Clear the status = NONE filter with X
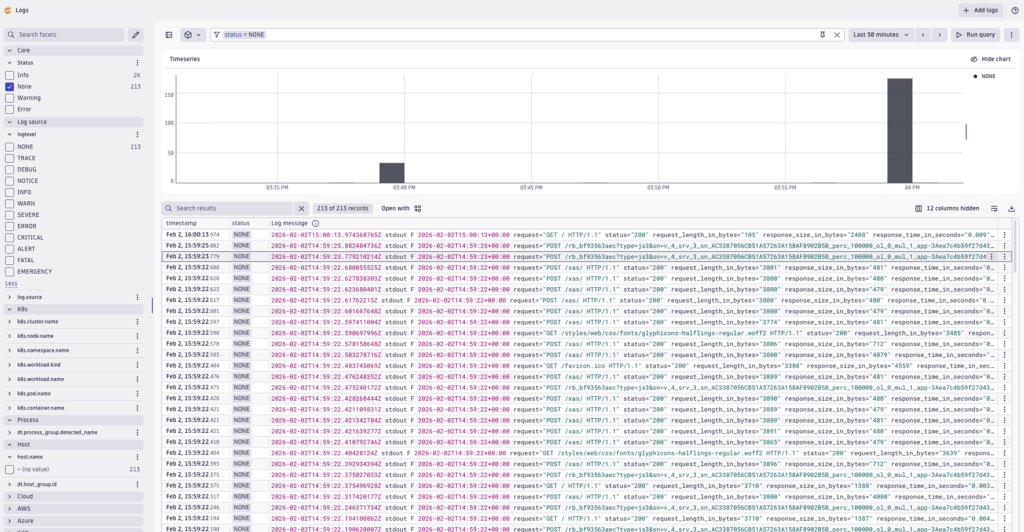 click(838, 35)
